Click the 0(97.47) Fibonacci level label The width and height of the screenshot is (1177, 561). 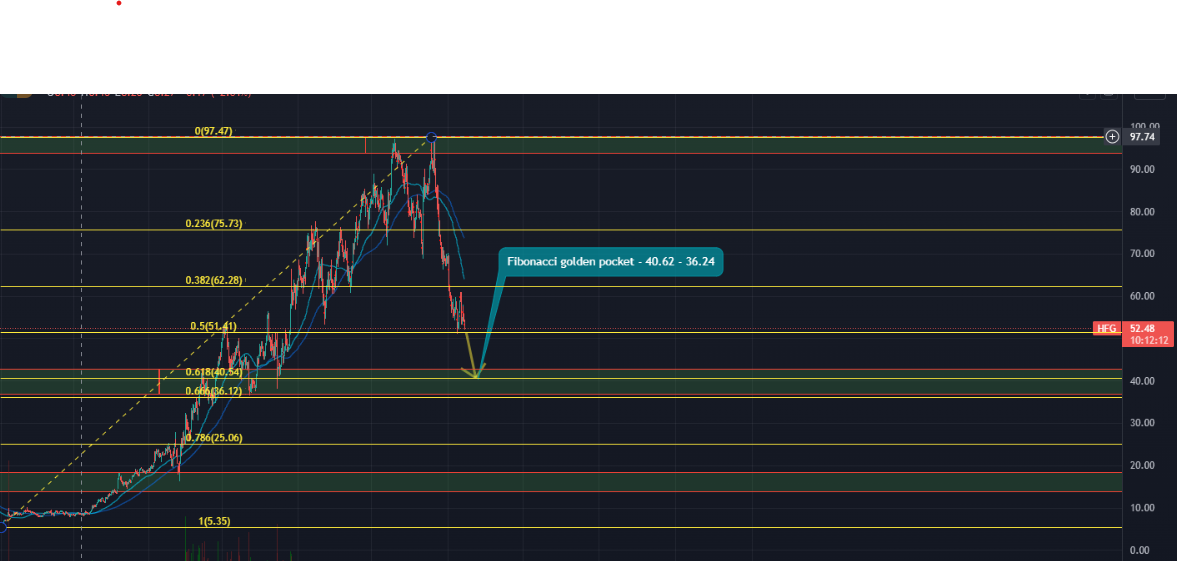[x=213, y=131]
